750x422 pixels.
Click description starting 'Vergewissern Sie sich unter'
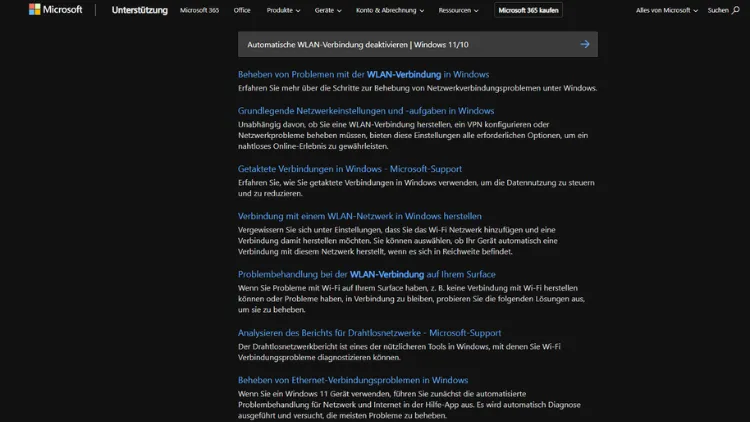398,241
